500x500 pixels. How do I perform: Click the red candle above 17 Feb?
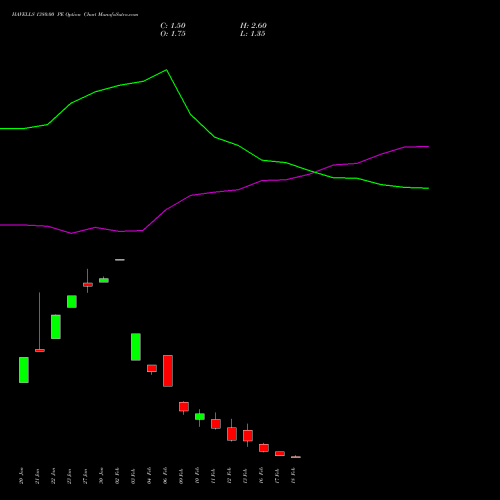(280, 454)
